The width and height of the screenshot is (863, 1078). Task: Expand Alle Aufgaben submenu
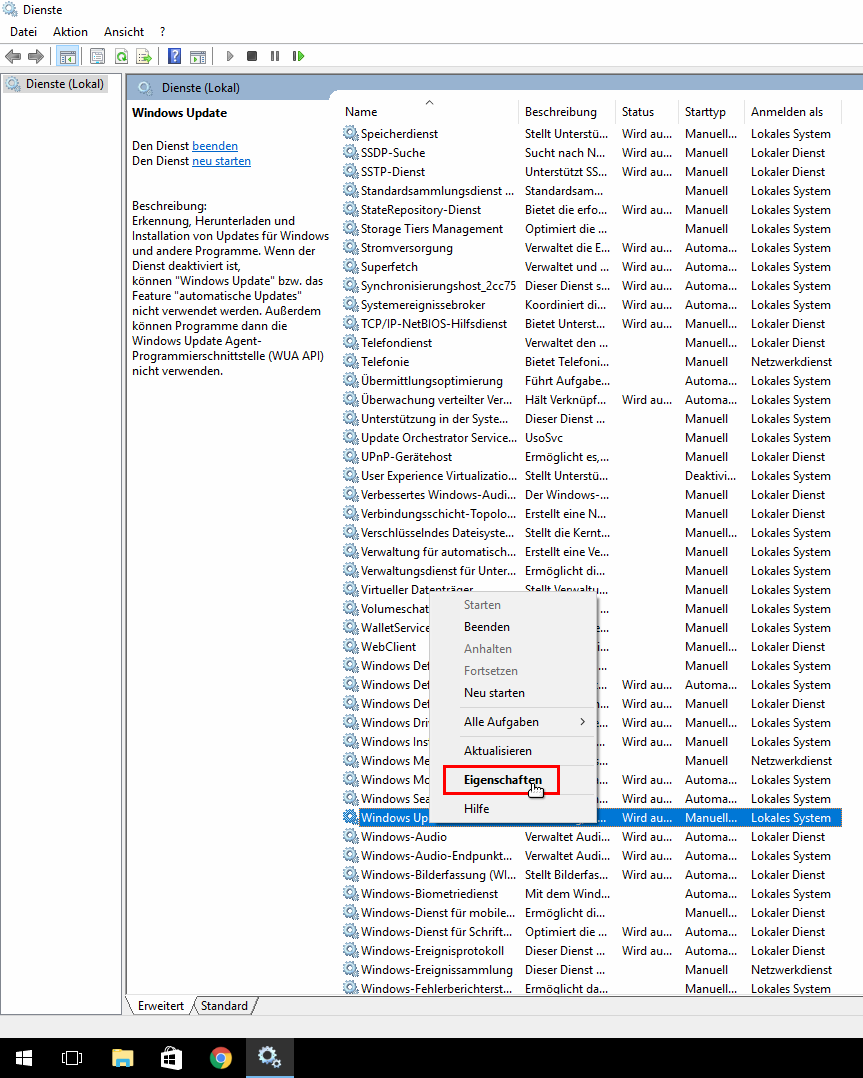(512, 722)
